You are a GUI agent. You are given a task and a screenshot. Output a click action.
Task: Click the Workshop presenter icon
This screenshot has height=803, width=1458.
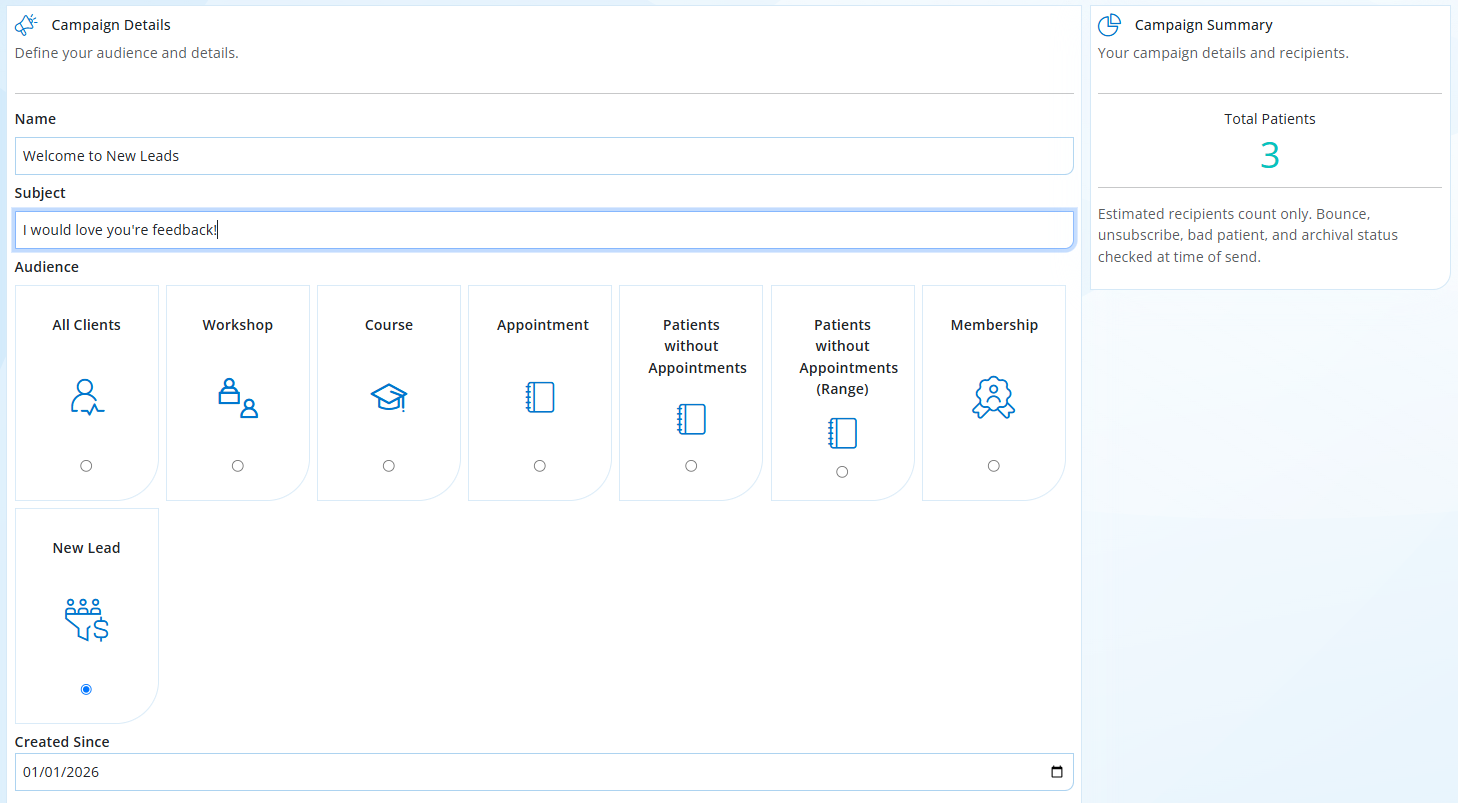click(238, 397)
